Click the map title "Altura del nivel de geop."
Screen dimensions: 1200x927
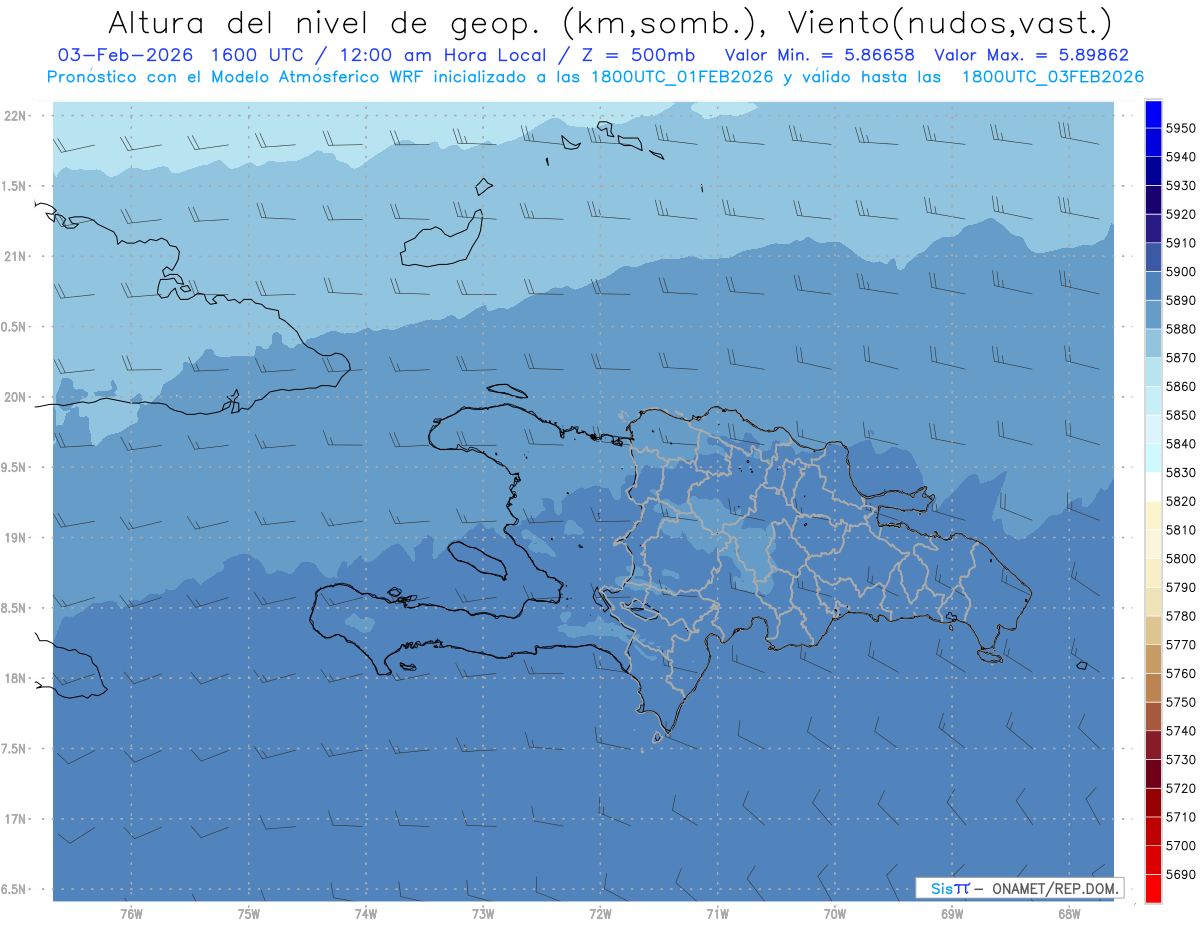327,23
